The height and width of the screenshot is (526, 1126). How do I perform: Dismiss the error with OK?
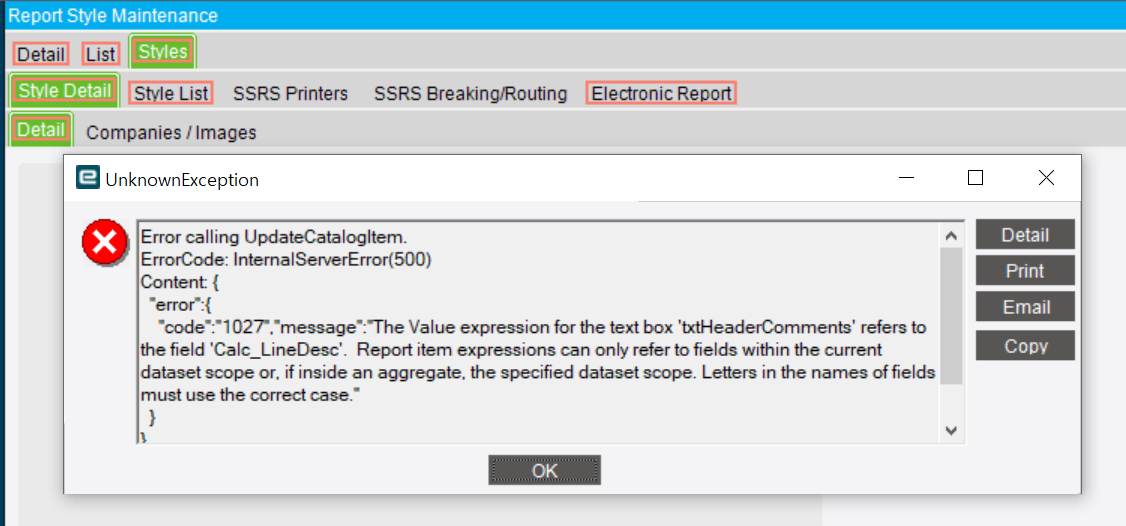click(x=544, y=470)
